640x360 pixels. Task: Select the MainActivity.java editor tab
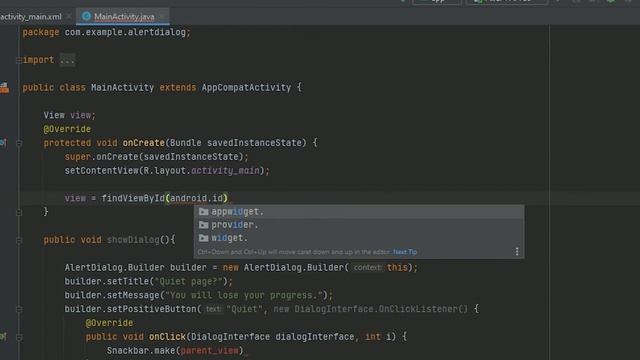pos(124,17)
